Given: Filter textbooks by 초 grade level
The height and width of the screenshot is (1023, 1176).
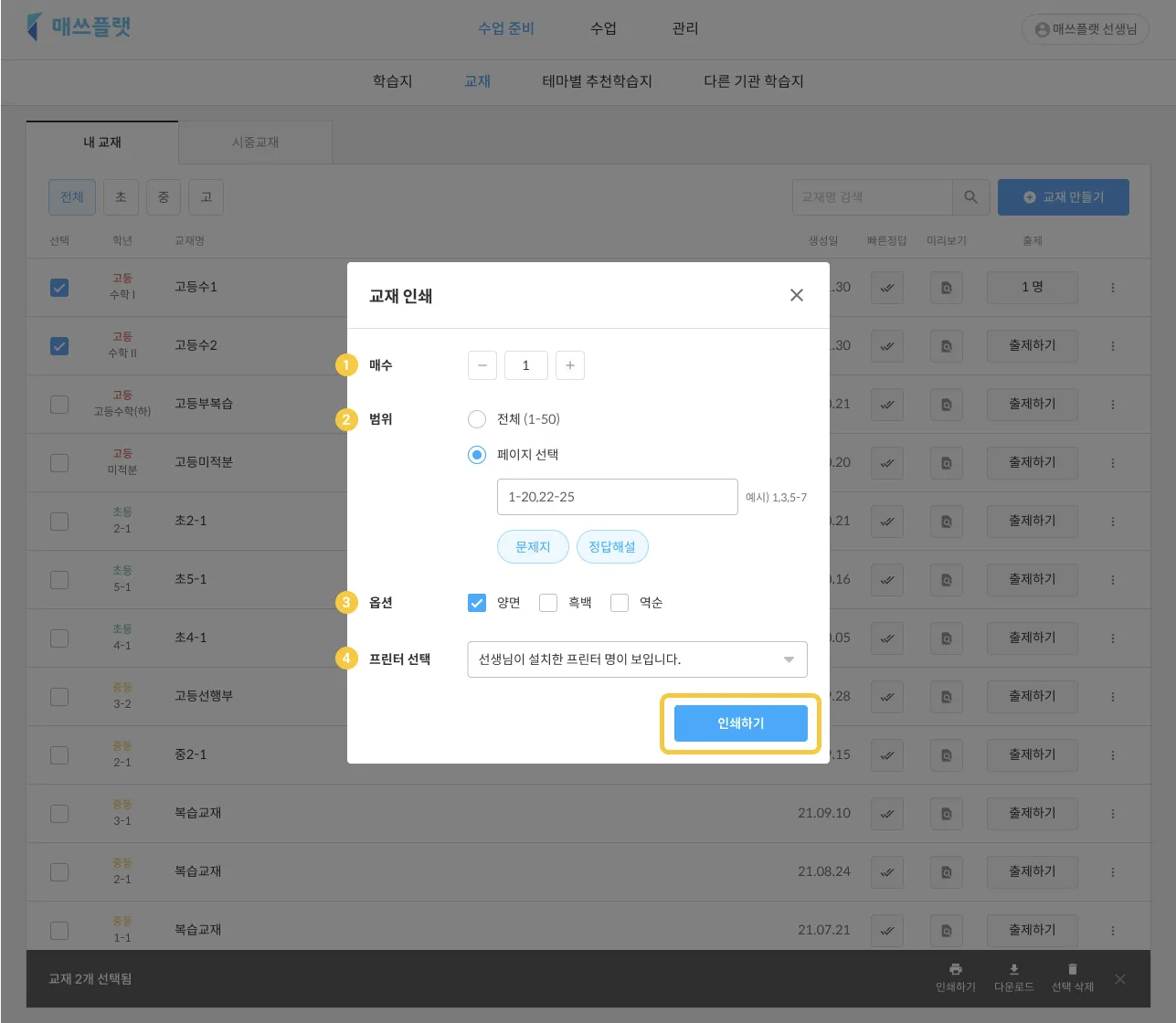Looking at the screenshot, I should pyautogui.click(x=121, y=197).
